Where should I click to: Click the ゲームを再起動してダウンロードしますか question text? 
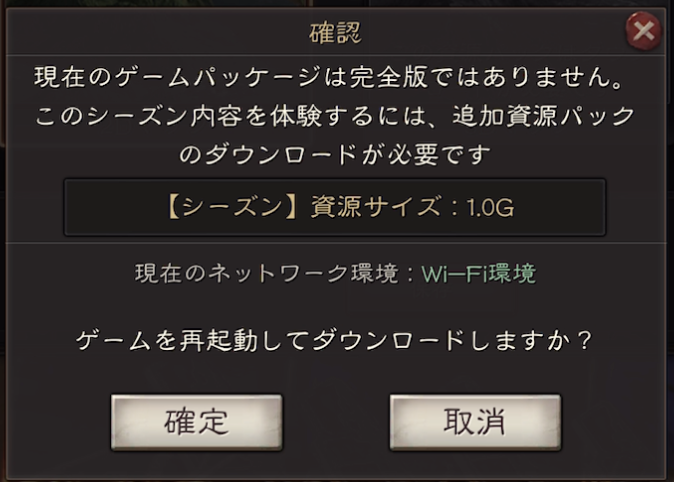(x=335, y=340)
